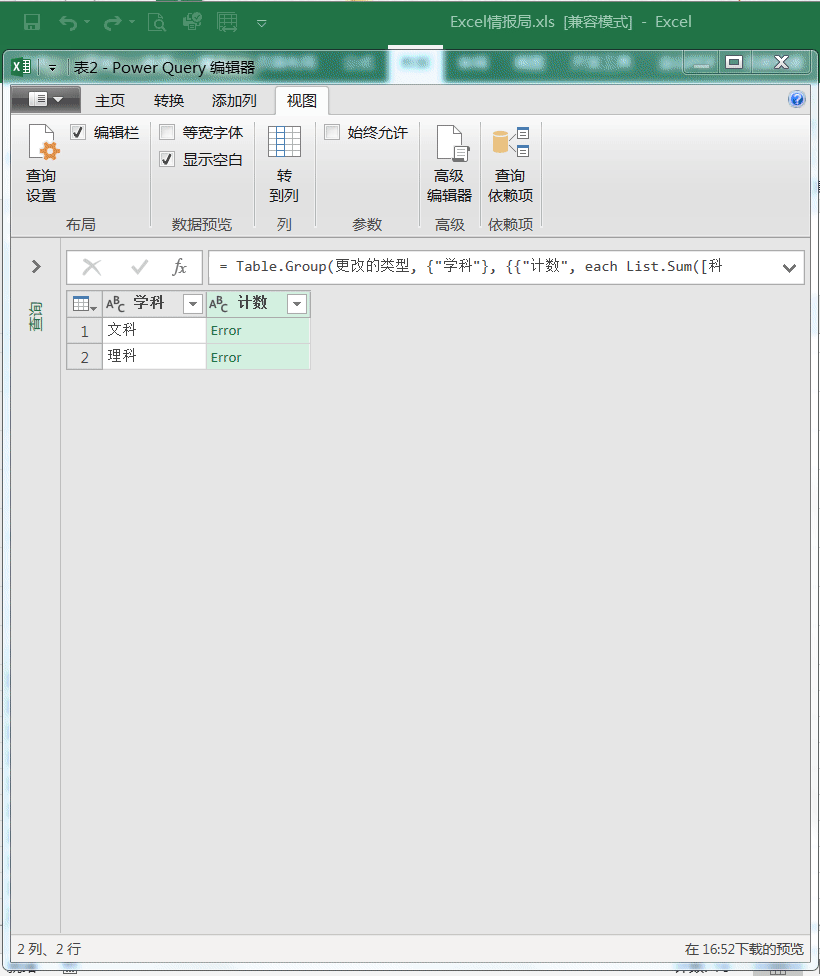
Task: Click Excel save icon in title bar
Action: [32, 22]
